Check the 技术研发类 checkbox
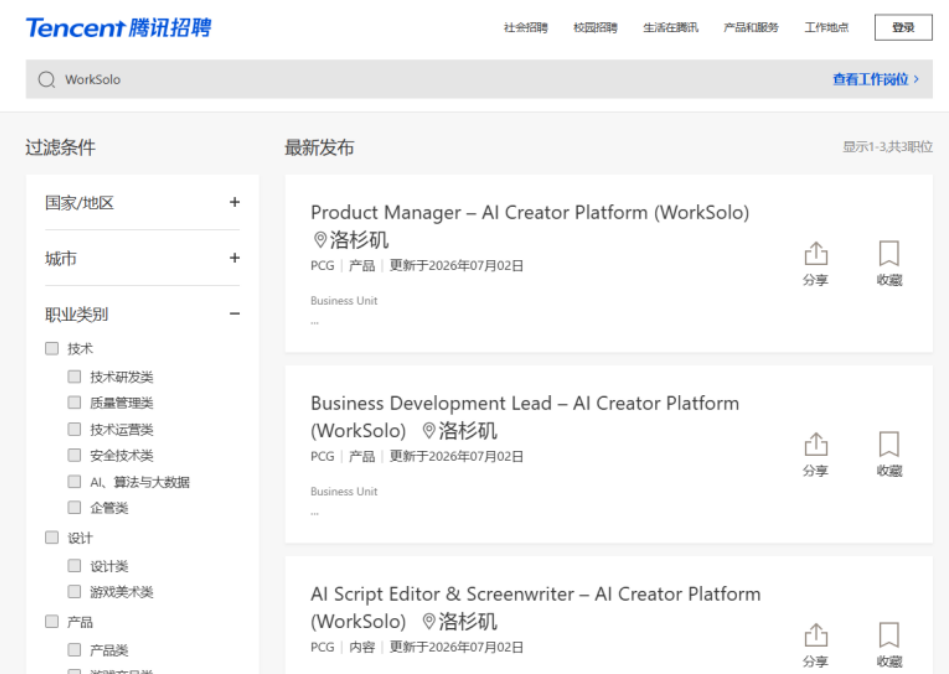Viewport: 949px width, 674px height. pos(74,377)
